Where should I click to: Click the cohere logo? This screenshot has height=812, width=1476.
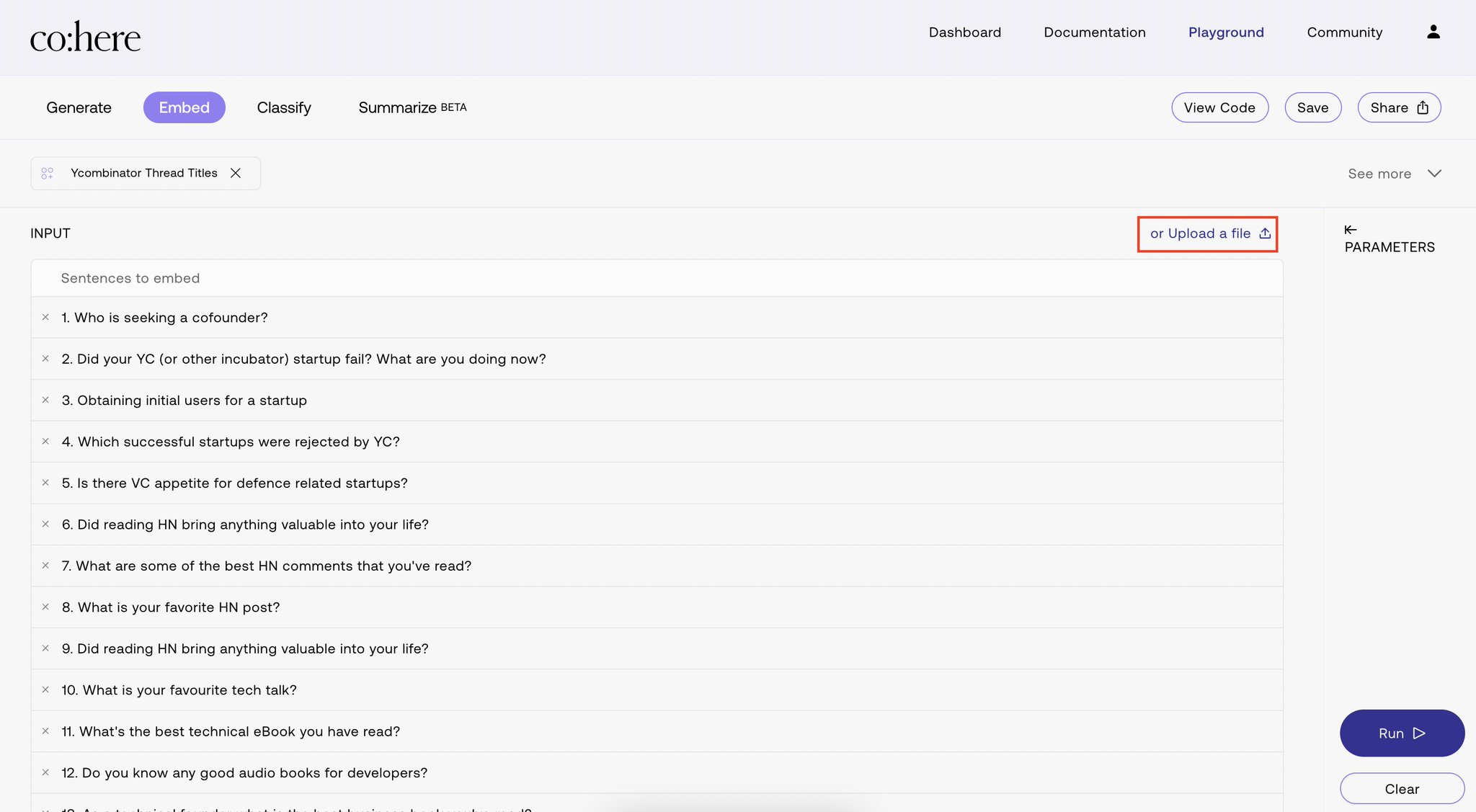point(85,37)
